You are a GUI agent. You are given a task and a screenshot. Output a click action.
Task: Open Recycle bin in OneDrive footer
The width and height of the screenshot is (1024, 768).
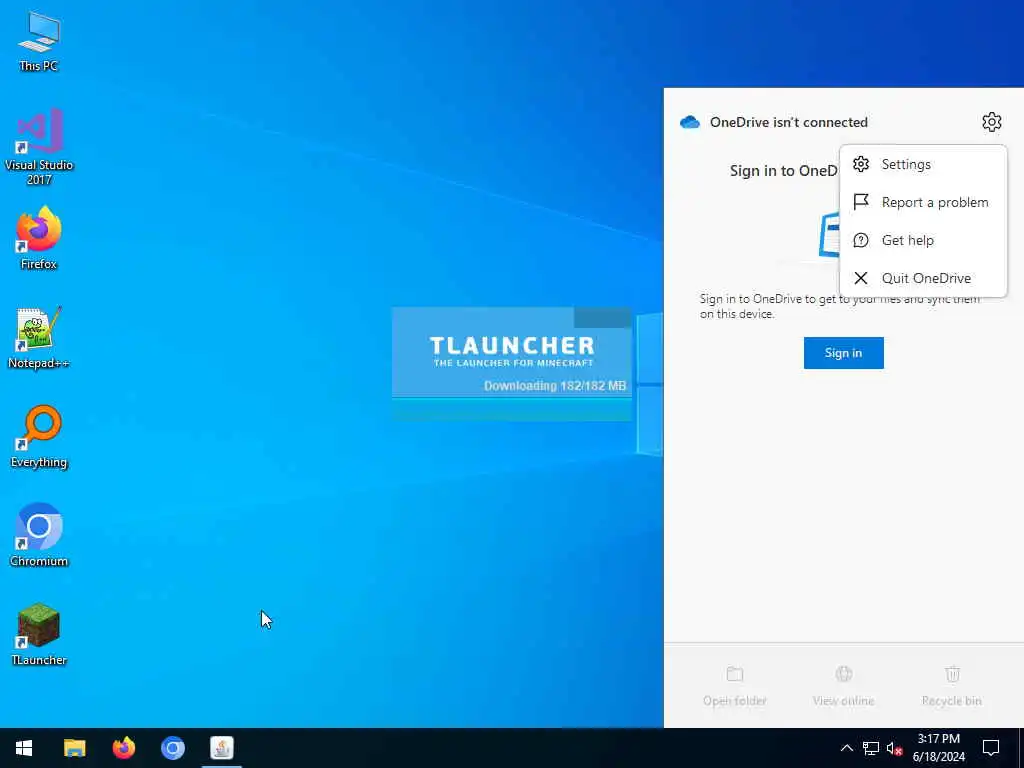[952, 686]
